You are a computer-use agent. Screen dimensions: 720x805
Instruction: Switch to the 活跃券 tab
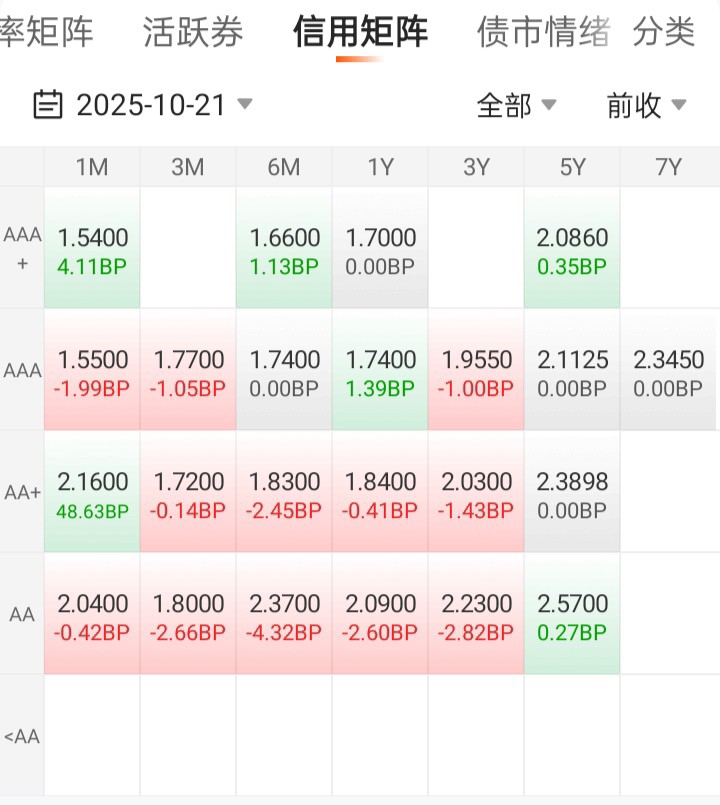tap(193, 32)
